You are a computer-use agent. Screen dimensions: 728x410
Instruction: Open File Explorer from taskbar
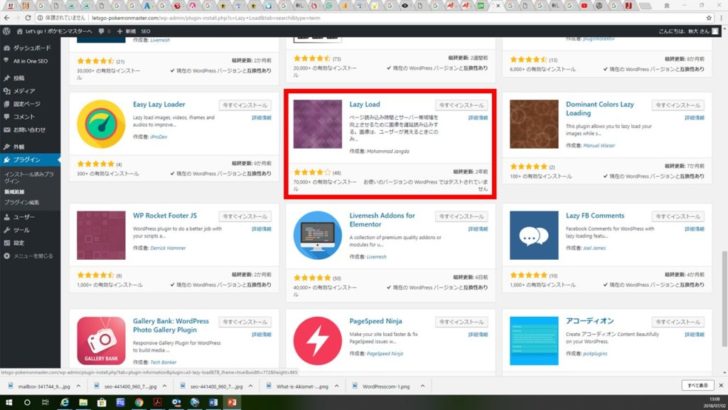click(83, 402)
